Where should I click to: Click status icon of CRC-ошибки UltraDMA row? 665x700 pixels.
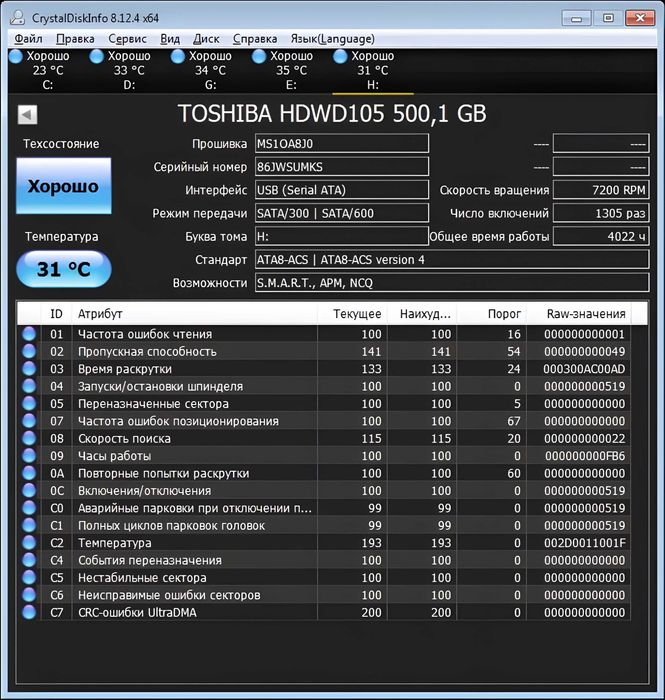(x=29, y=612)
